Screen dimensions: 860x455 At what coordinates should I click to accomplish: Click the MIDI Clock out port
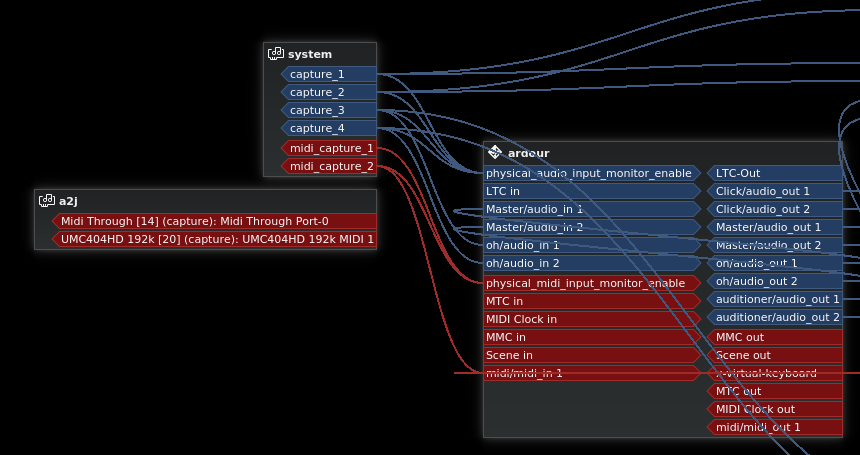click(775, 409)
